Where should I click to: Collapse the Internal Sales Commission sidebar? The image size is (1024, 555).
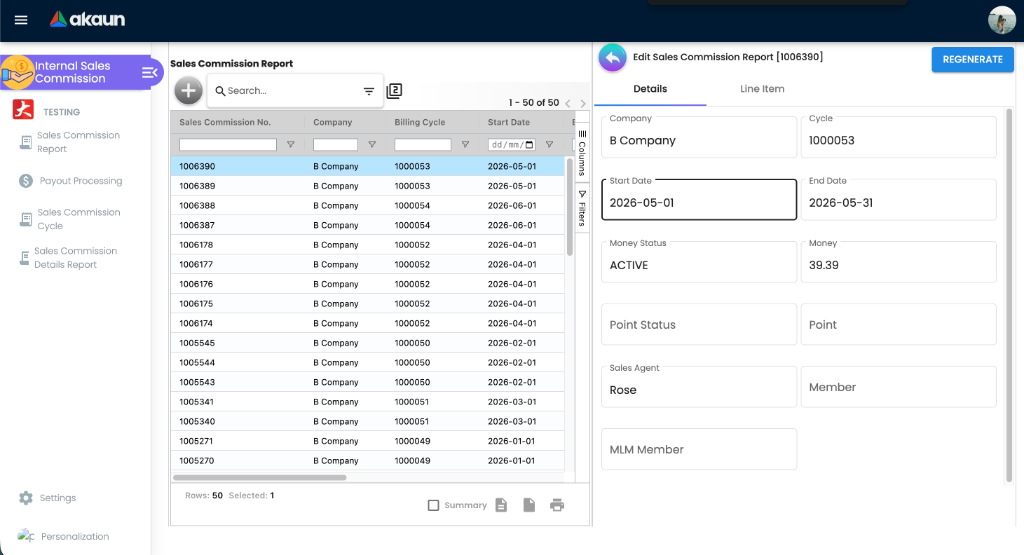(150, 72)
